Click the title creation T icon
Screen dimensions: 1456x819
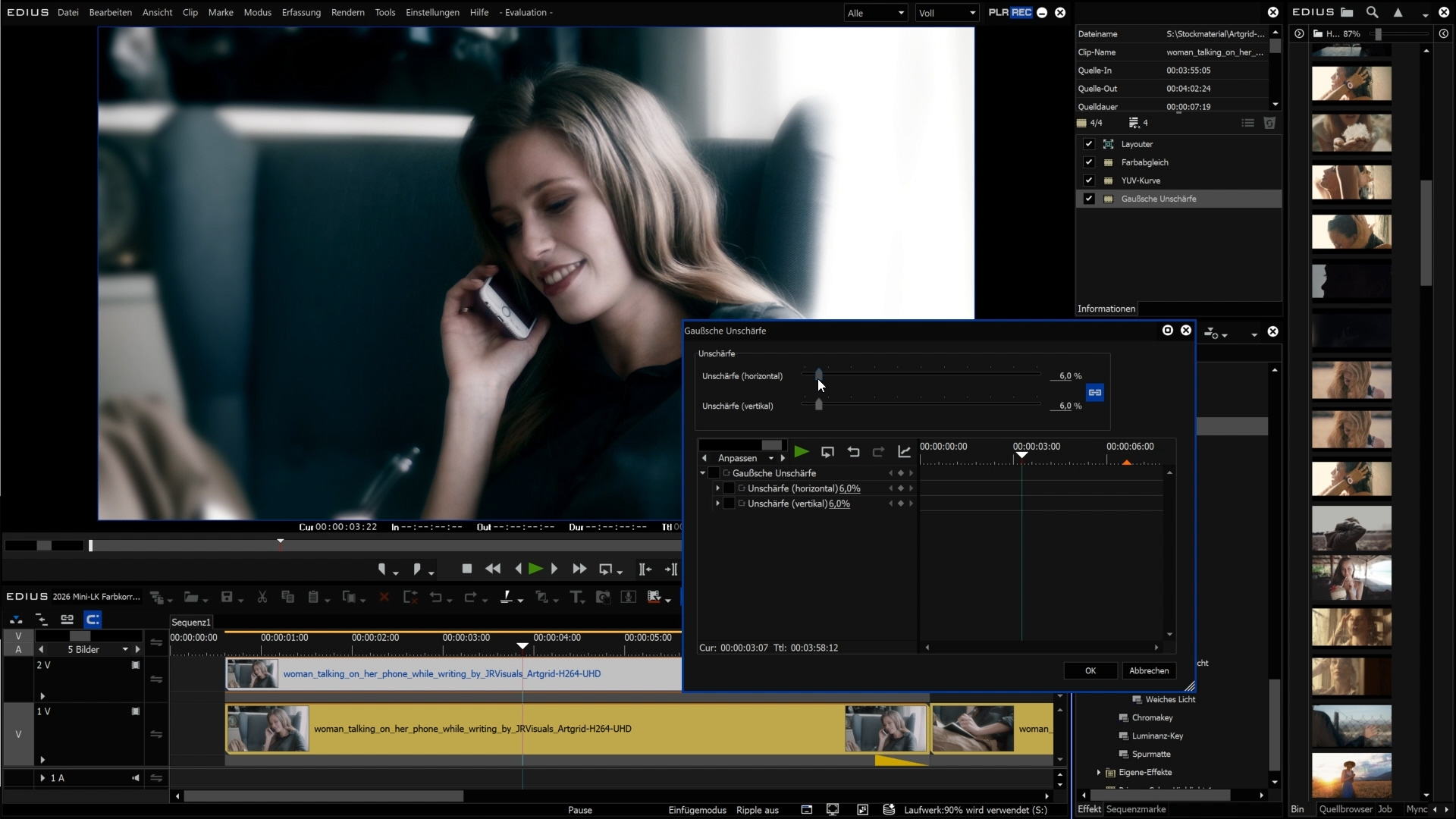tap(576, 597)
